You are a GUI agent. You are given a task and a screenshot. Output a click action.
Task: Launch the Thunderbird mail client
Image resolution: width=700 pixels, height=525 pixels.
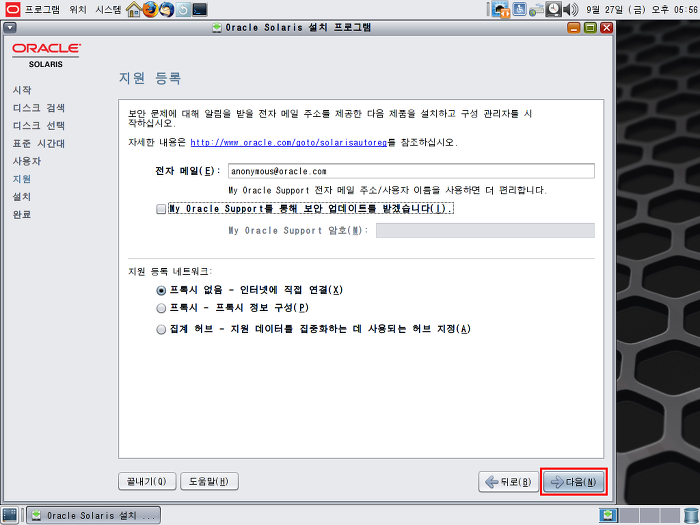pos(167,9)
